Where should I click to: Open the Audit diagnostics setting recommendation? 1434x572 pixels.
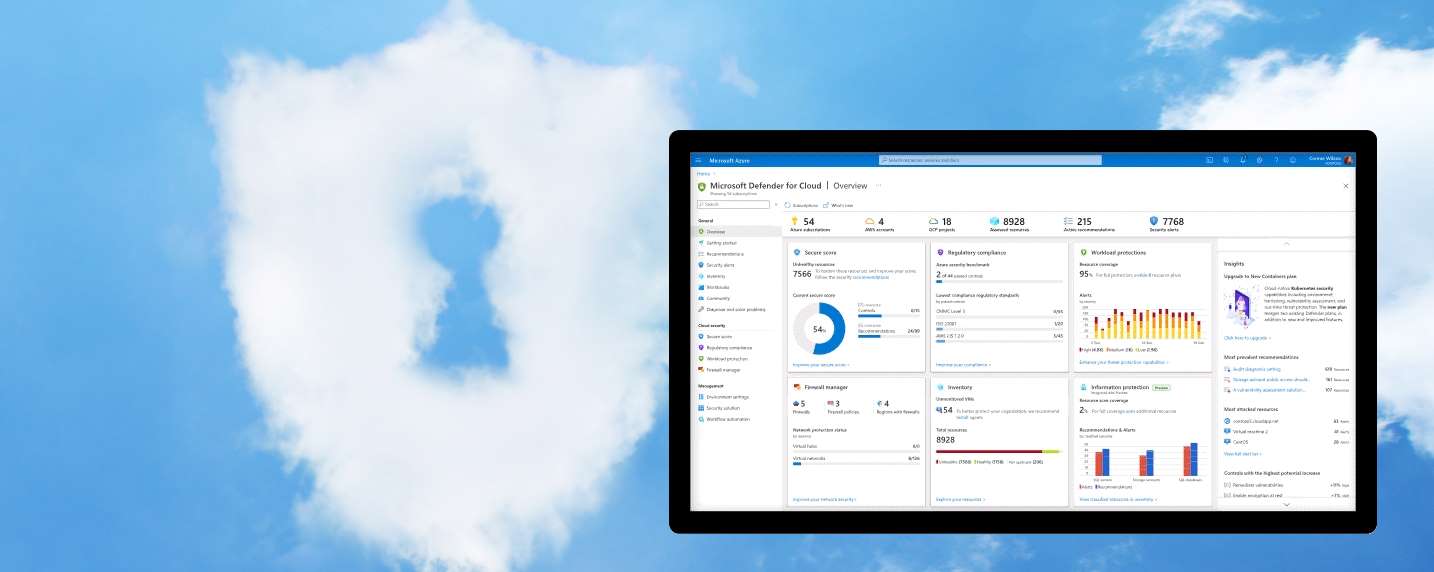tap(1256, 369)
